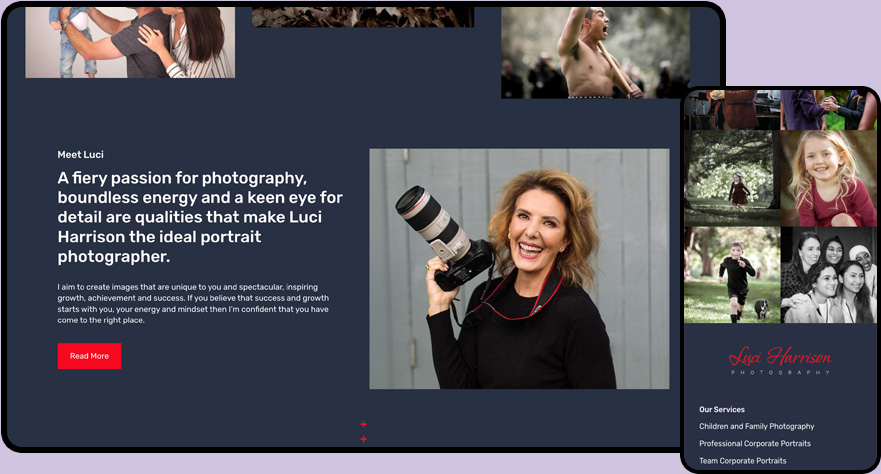The width and height of the screenshot is (881, 474).
Task: Open the black-and-white group of women thumbnail
Action: point(829,275)
